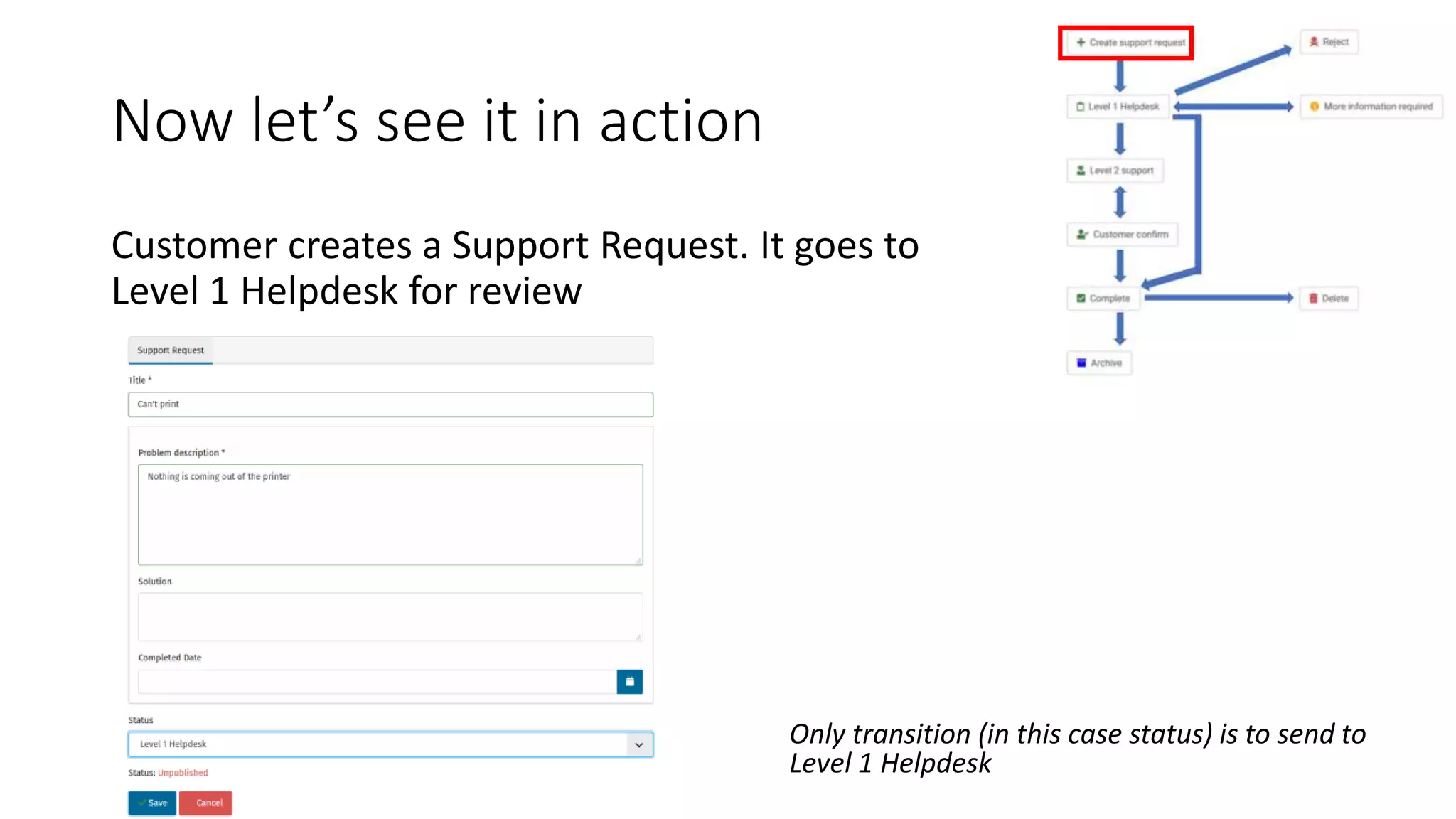Click the Problem description field label
The width and height of the screenshot is (1456, 819).
point(181,453)
